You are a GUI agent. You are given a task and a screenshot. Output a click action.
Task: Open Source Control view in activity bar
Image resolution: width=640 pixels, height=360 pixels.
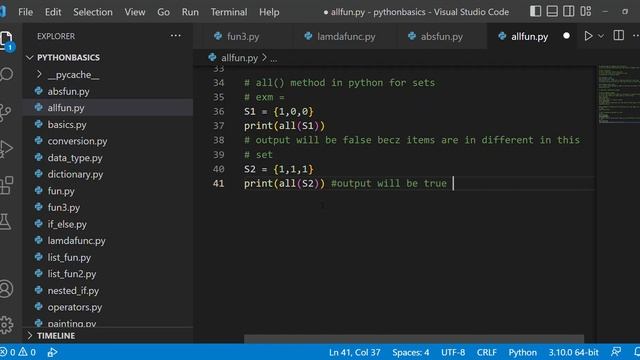coord(5,112)
